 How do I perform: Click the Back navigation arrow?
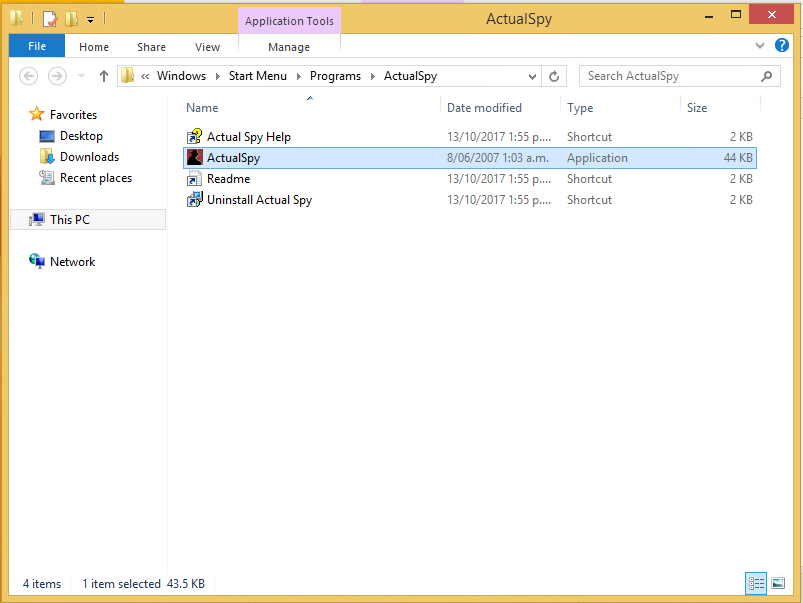[x=29, y=76]
